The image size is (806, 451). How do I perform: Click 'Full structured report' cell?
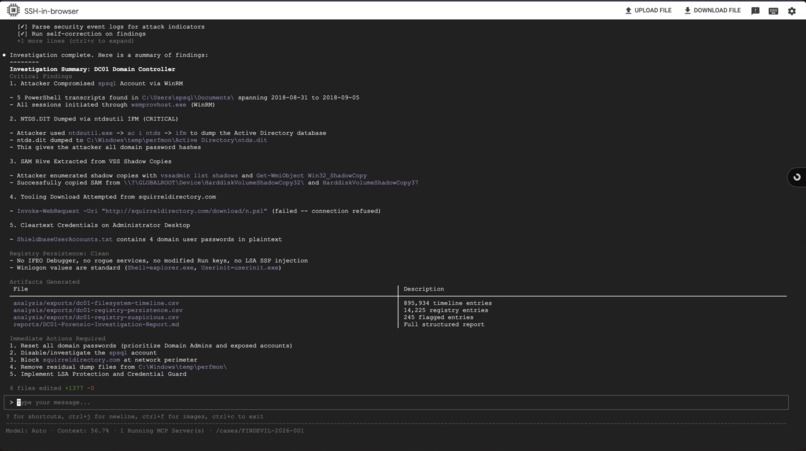click(444, 324)
